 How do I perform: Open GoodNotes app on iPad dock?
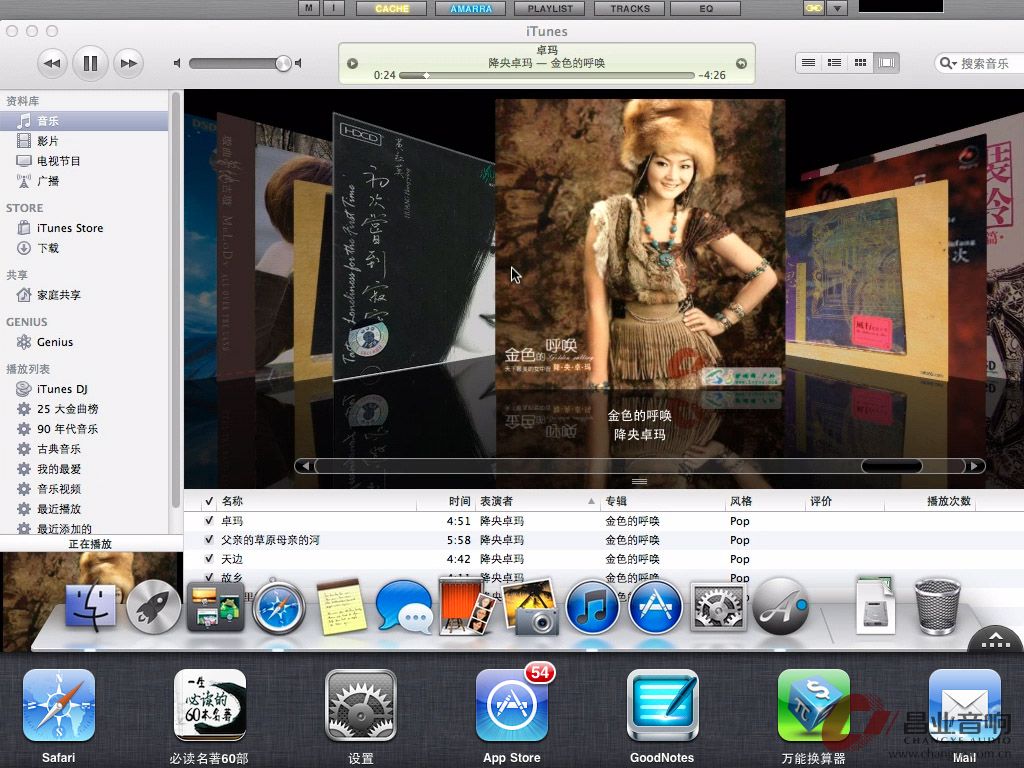pos(662,705)
